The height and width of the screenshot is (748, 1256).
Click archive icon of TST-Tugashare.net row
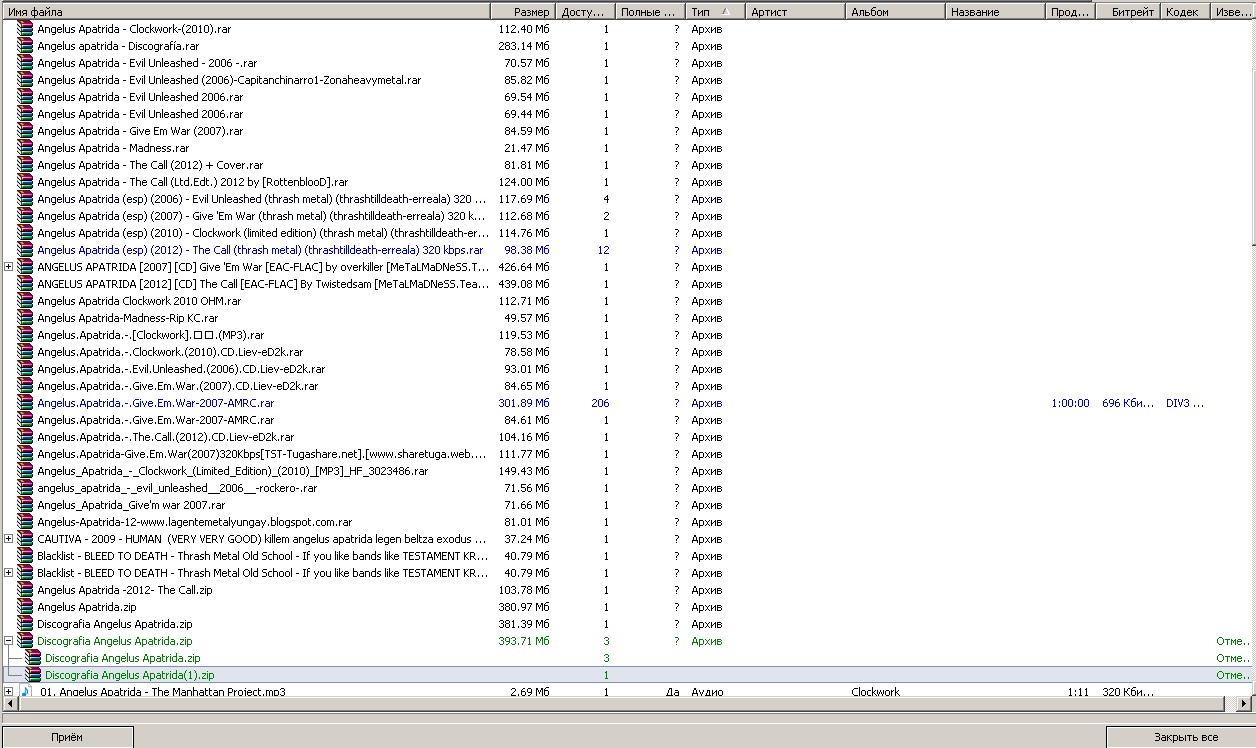point(25,454)
